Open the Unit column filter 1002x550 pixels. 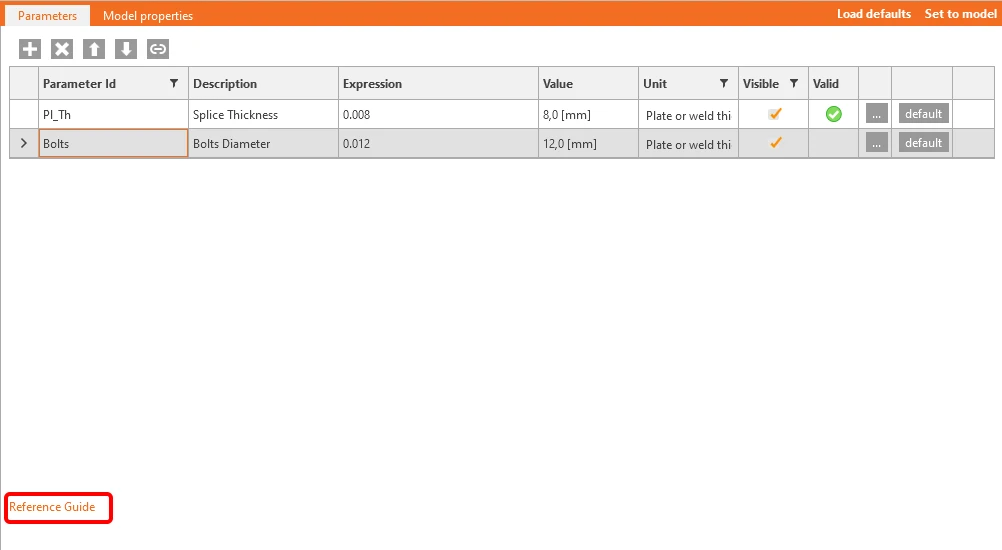click(x=723, y=83)
